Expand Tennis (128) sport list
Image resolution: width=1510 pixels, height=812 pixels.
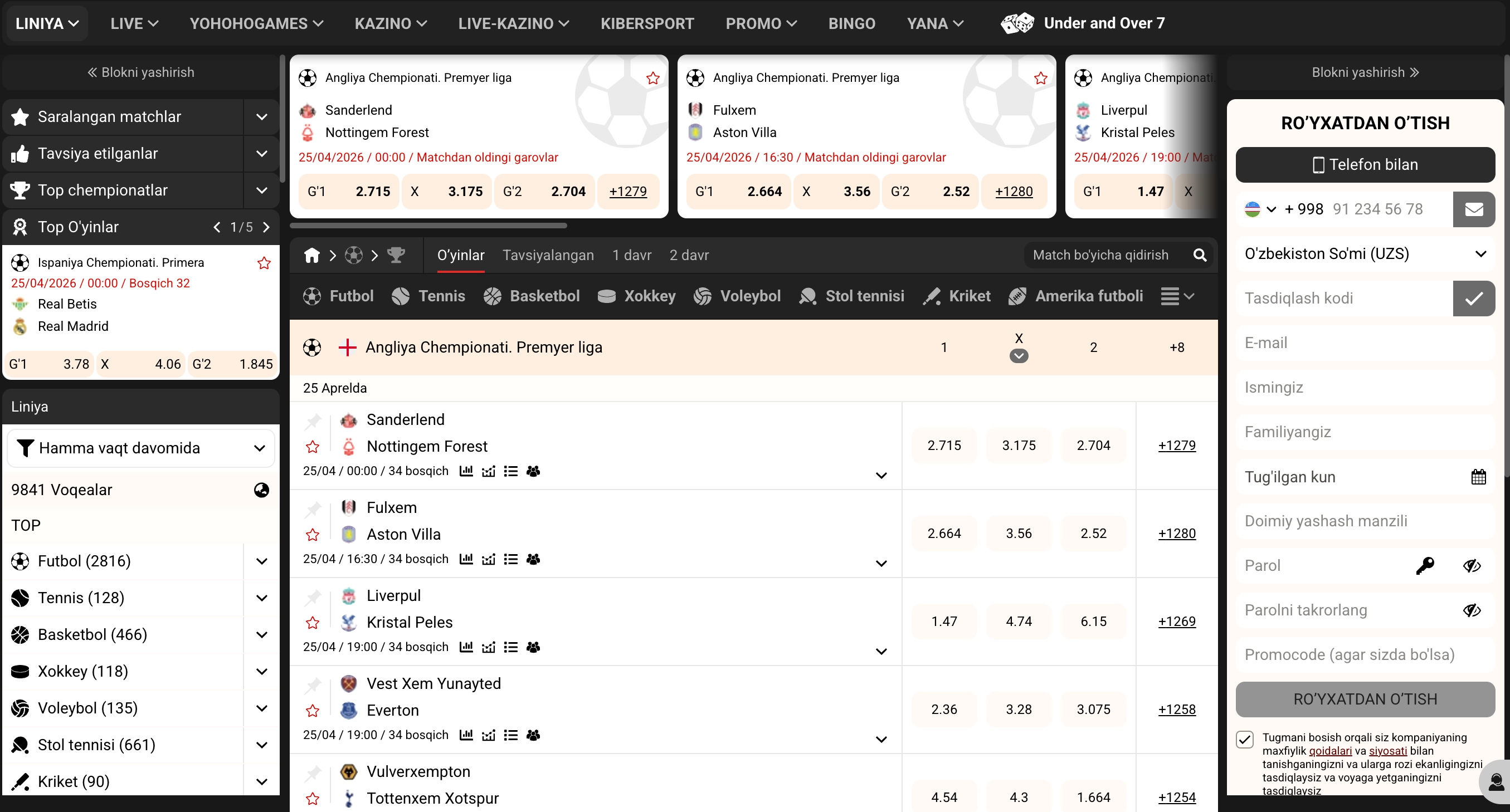coord(261,598)
